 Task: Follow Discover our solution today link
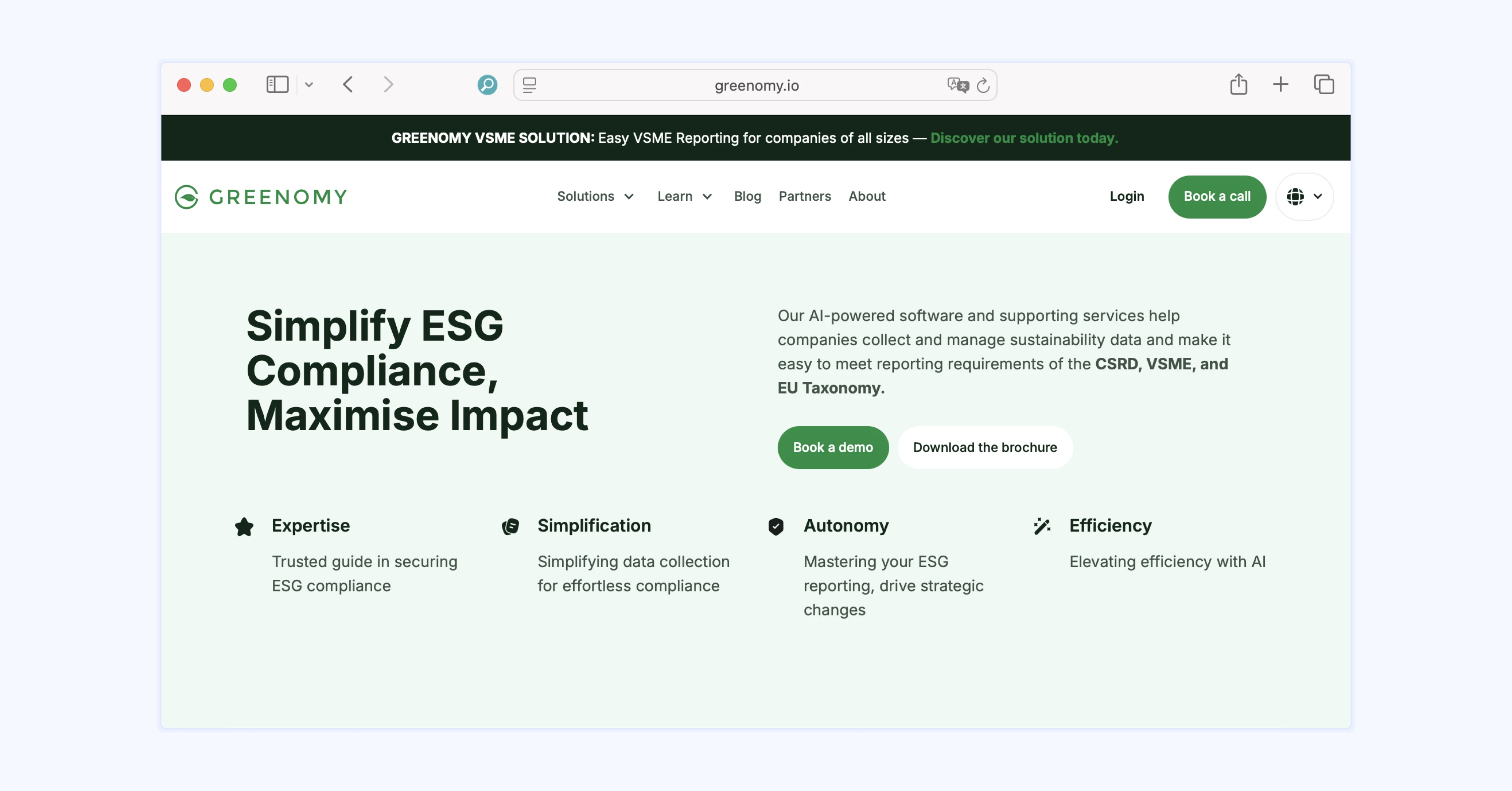pyautogui.click(x=1024, y=138)
